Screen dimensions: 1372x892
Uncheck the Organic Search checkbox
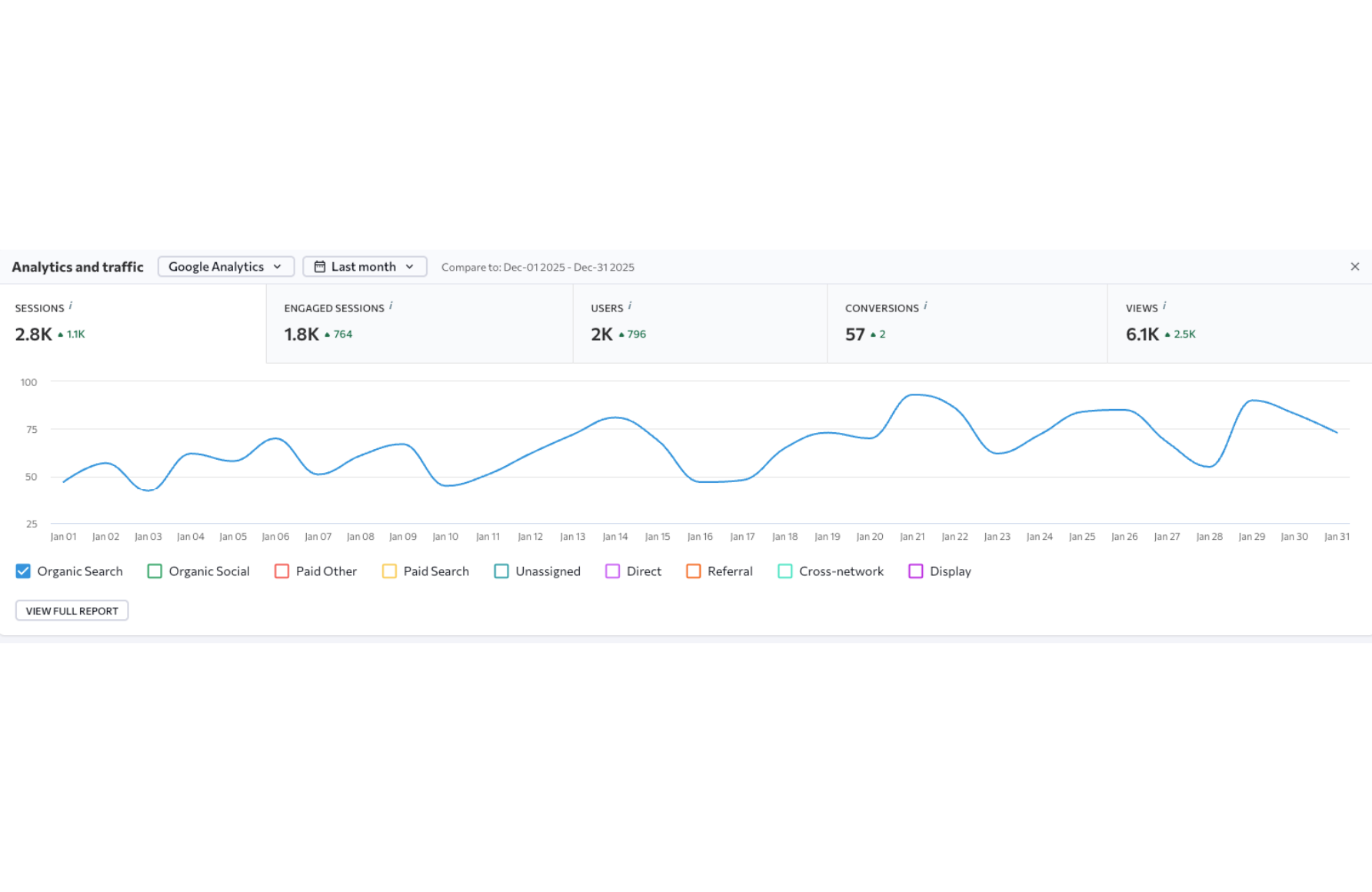(x=23, y=571)
